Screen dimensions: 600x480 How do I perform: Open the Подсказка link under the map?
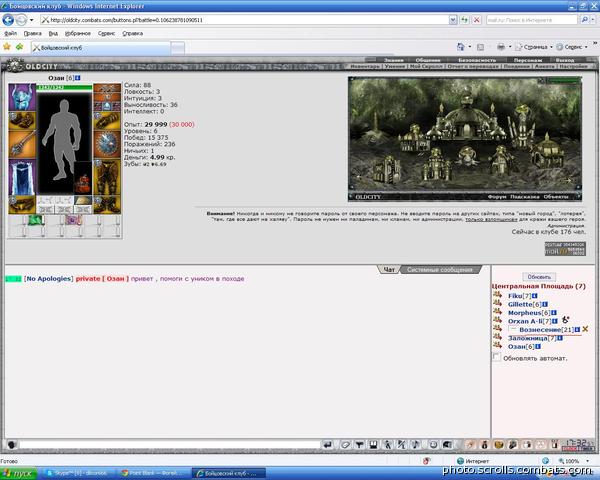(524, 197)
